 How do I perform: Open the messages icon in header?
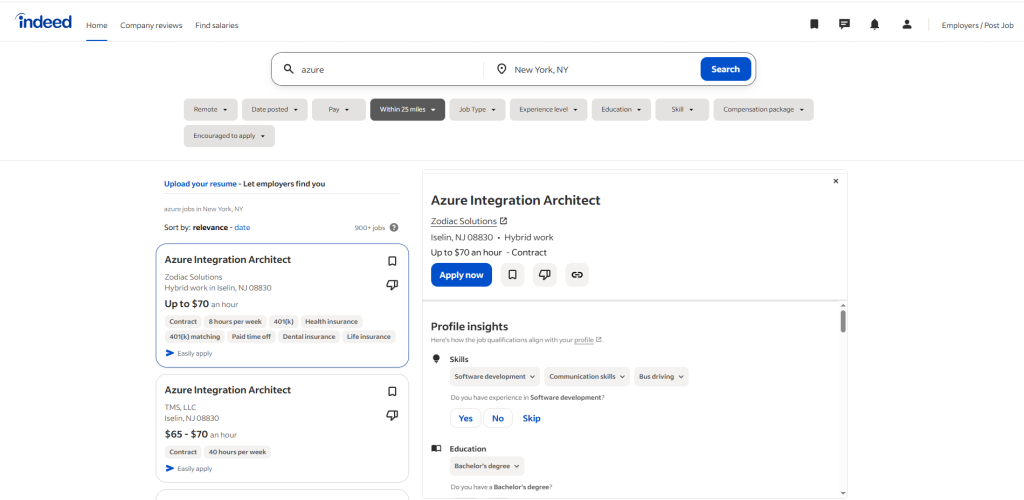(x=844, y=24)
